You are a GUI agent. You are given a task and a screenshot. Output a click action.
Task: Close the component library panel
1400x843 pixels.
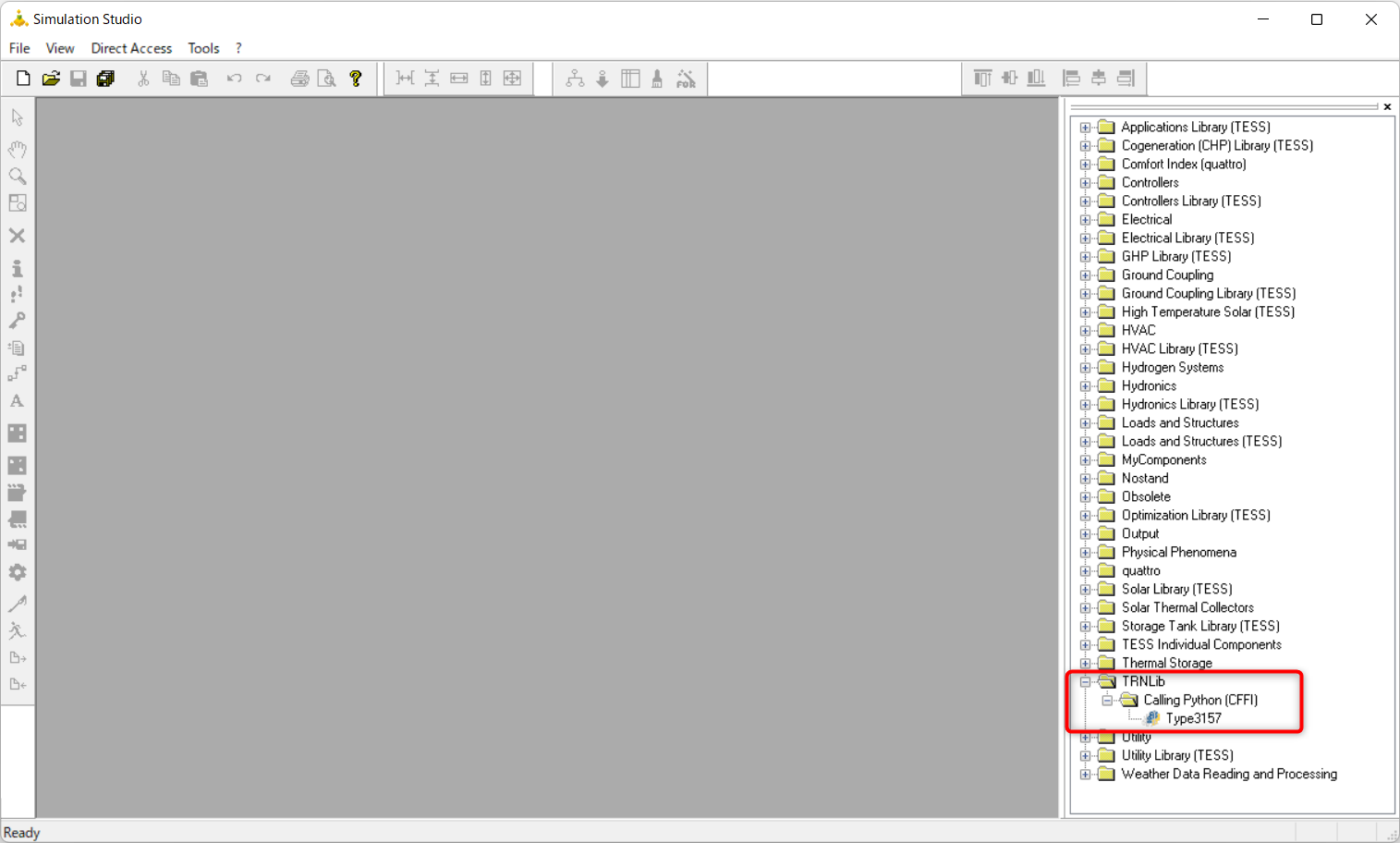[1387, 107]
